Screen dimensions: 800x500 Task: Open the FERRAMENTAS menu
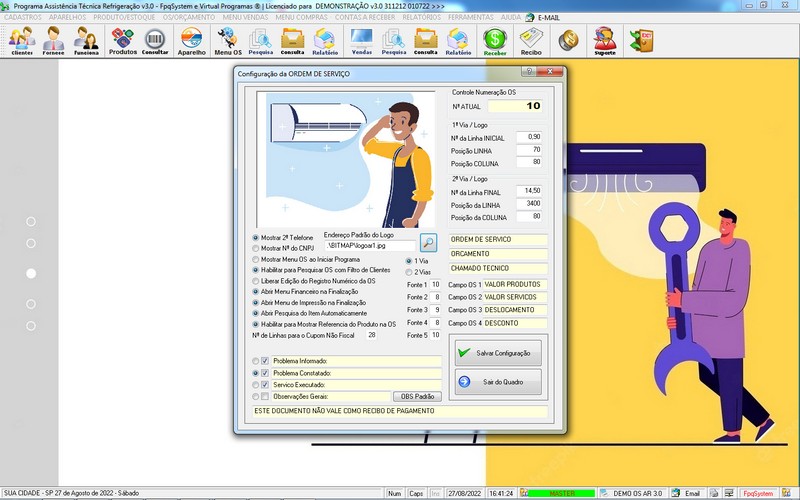472,18
